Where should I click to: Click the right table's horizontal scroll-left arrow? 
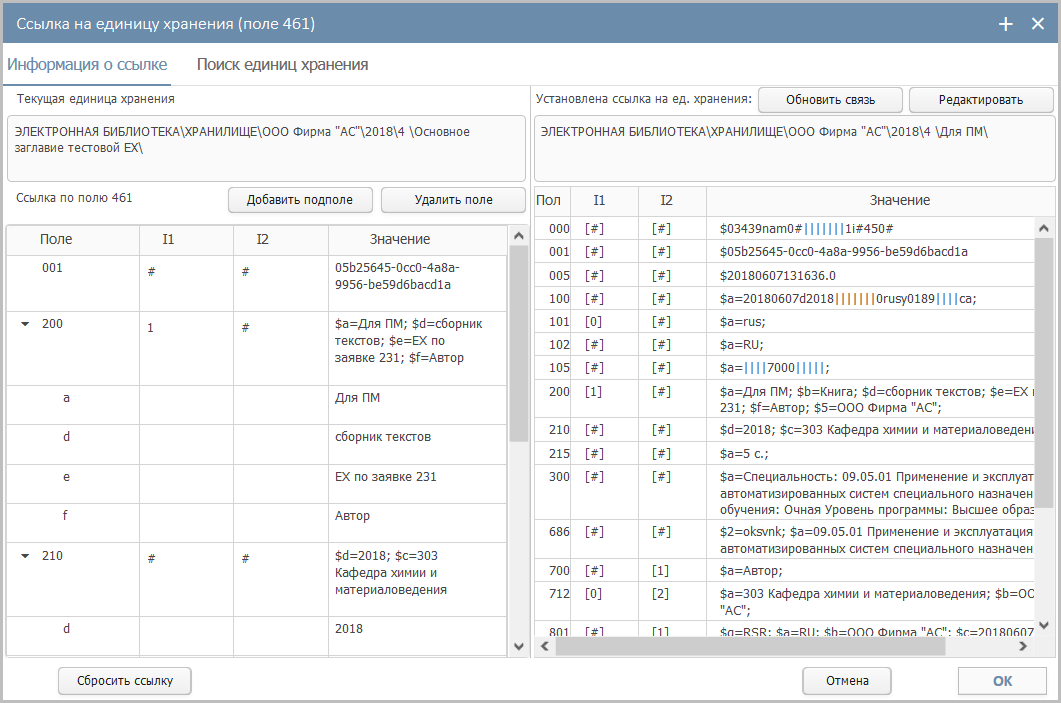545,647
